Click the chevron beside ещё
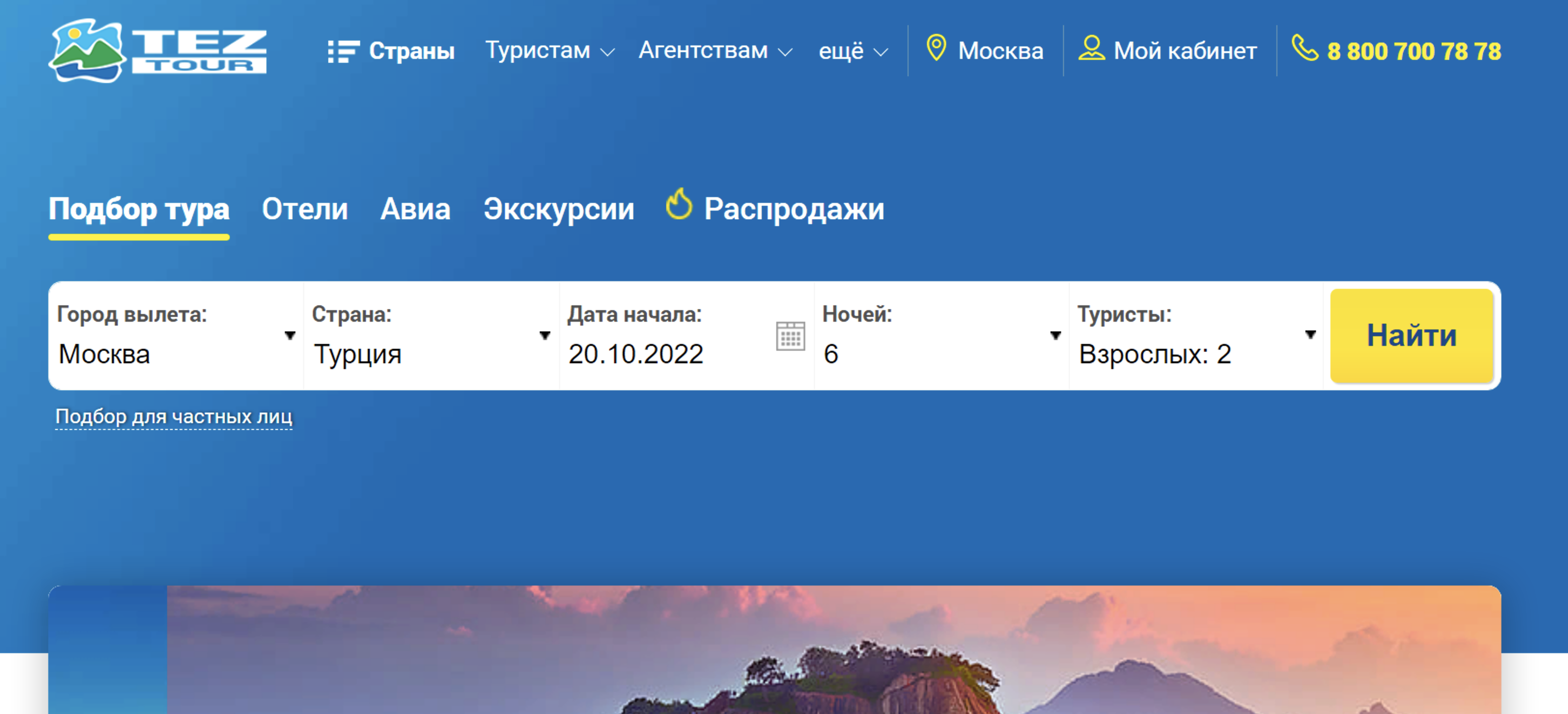This screenshot has width=1568, height=714. pos(881,53)
